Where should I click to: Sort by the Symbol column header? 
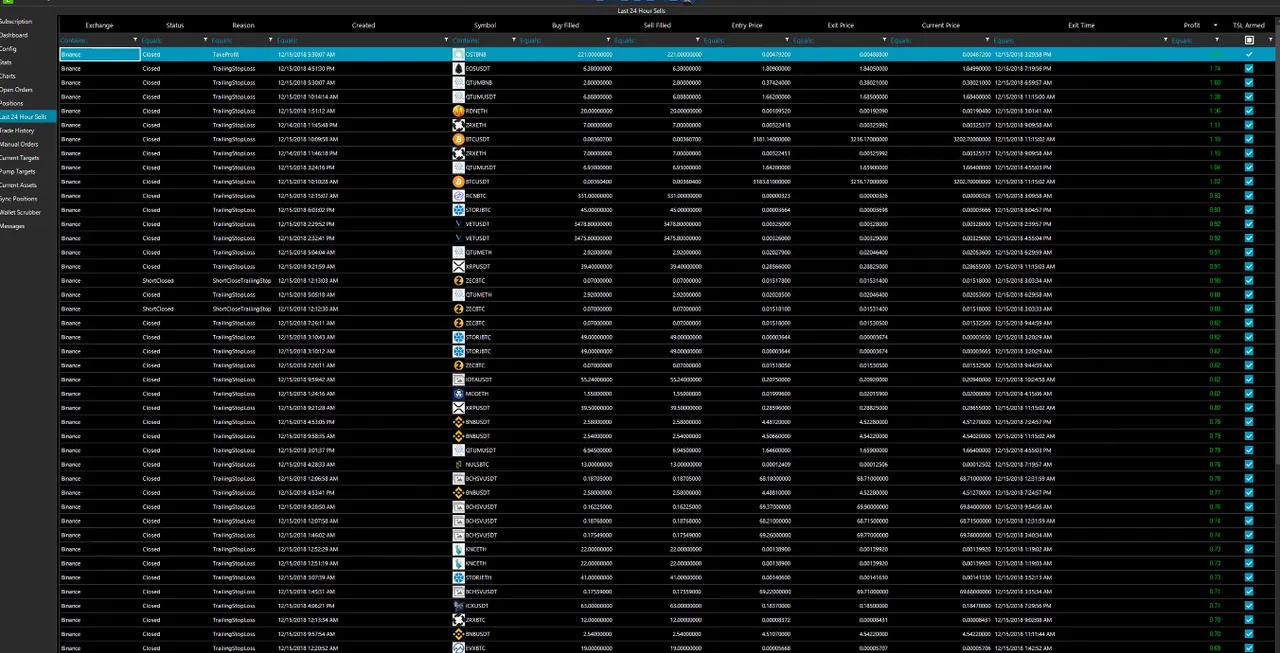[x=485, y=25]
